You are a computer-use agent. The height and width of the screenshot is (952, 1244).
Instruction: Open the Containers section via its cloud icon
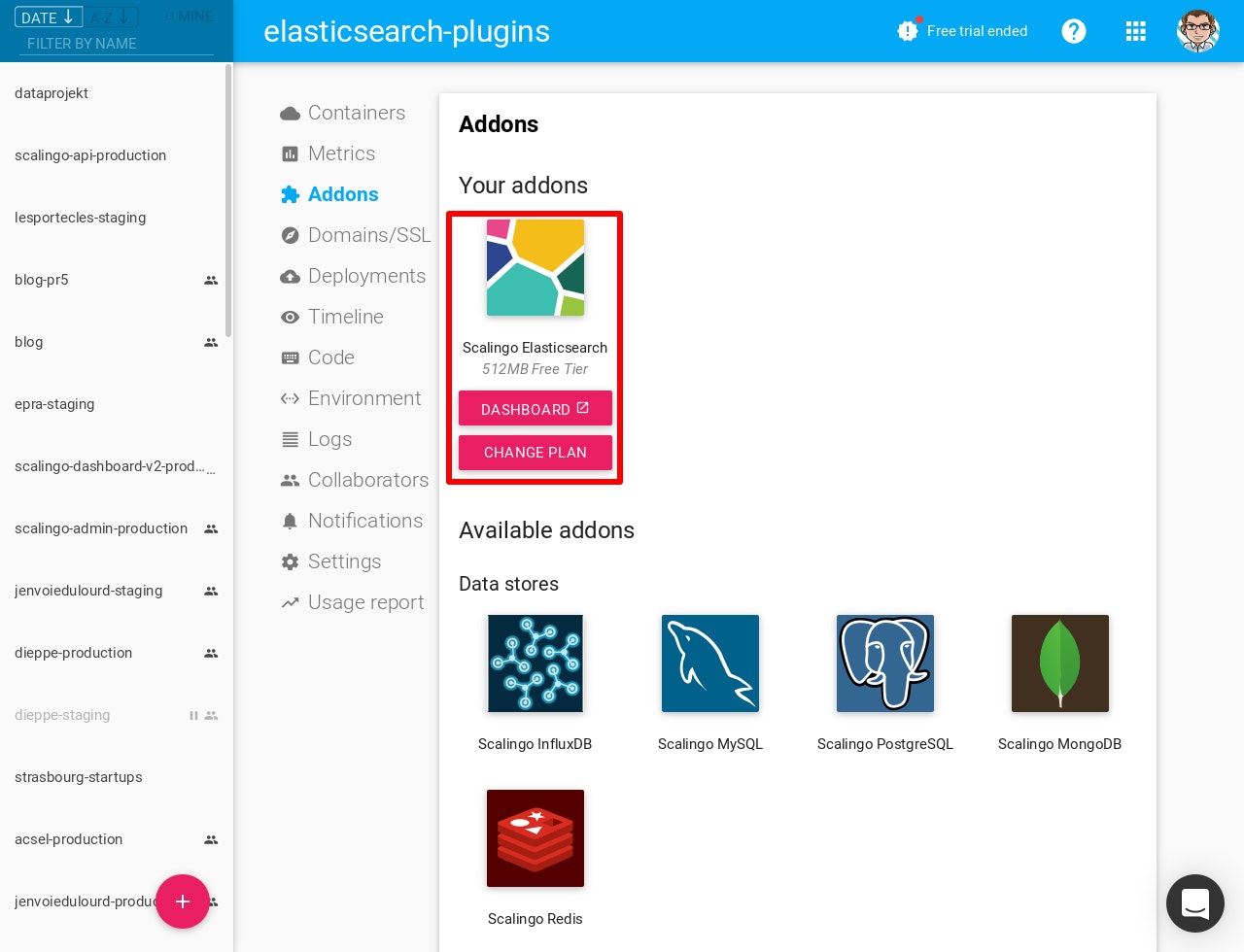pyautogui.click(x=290, y=114)
